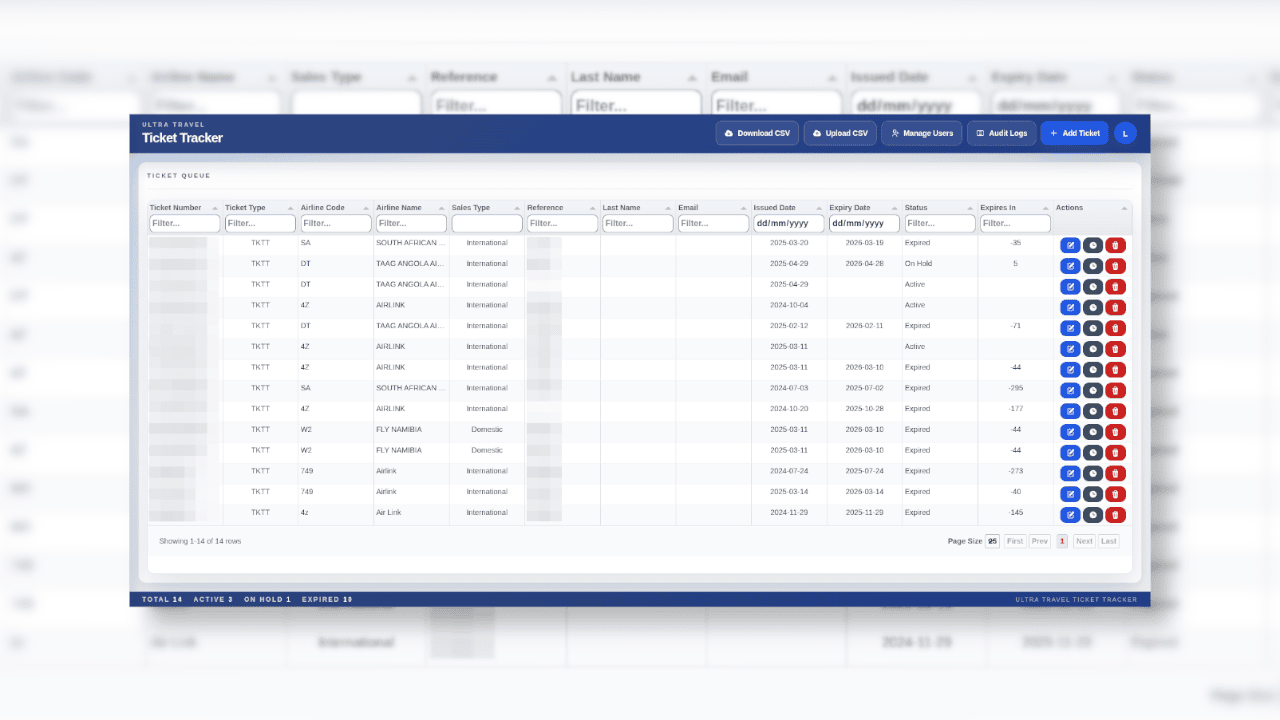
Task: Focus the Reference filter field
Action: pyautogui.click(x=563, y=224)
